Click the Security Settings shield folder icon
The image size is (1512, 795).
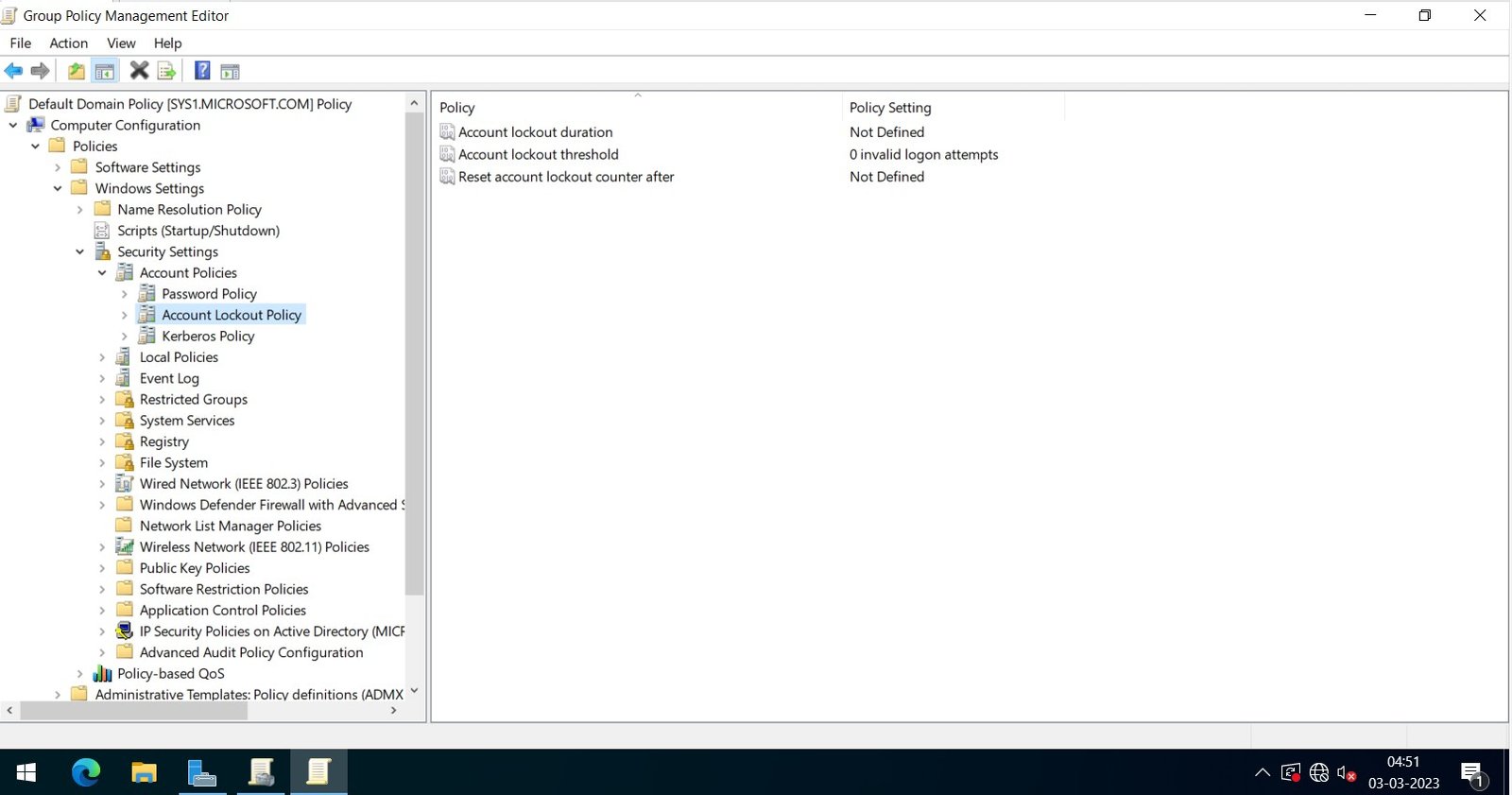pos(103,251)
